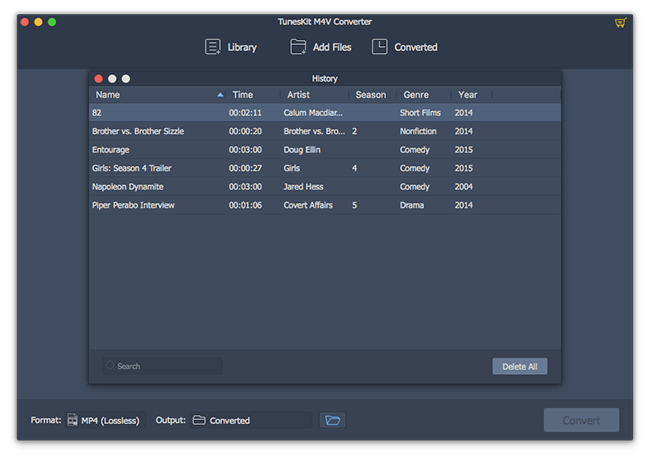Screen dimensions: 650x460
Task: Open the Library icon in toolbar
Action: pos(213,47)
